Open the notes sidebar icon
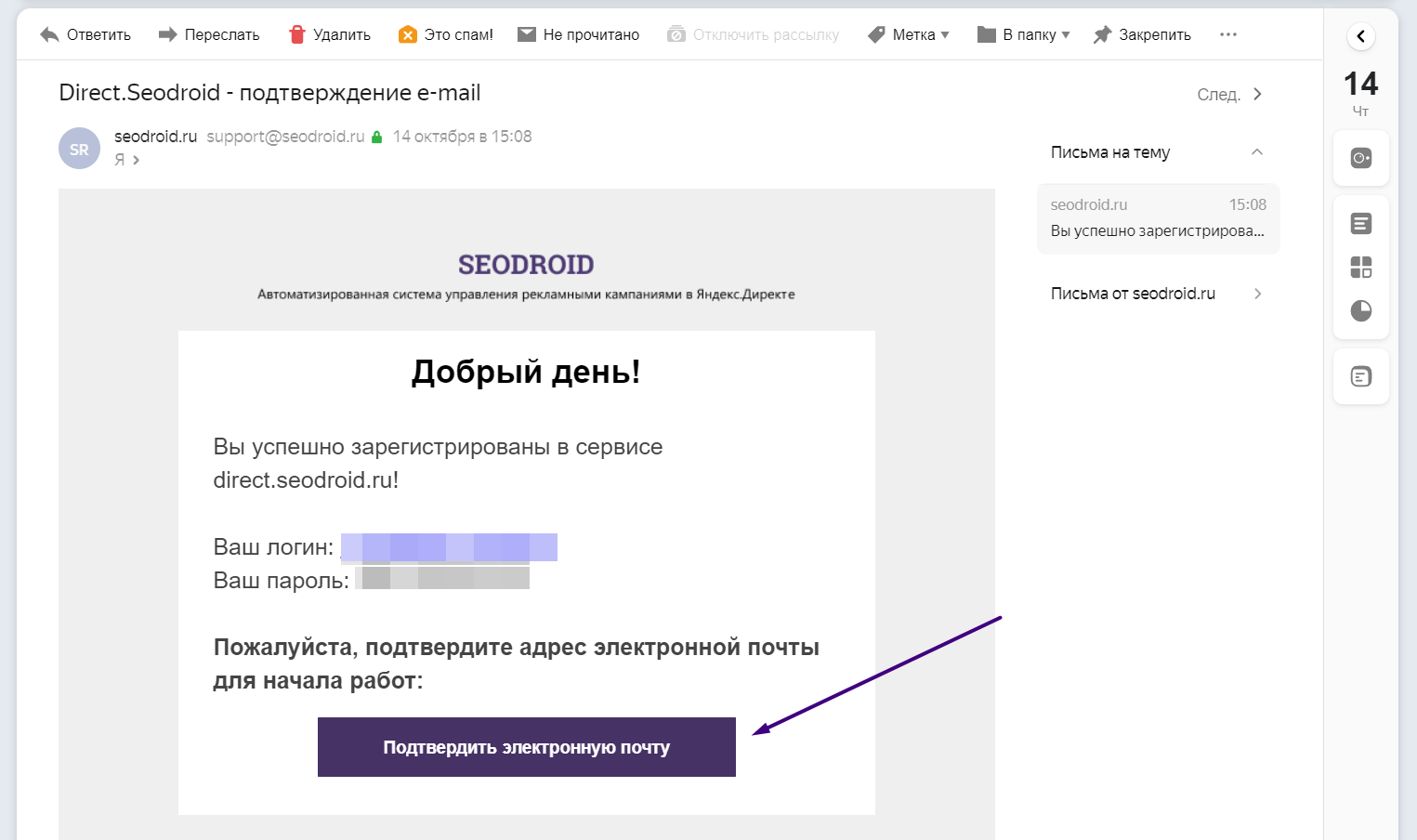 tap(1361, 223)
